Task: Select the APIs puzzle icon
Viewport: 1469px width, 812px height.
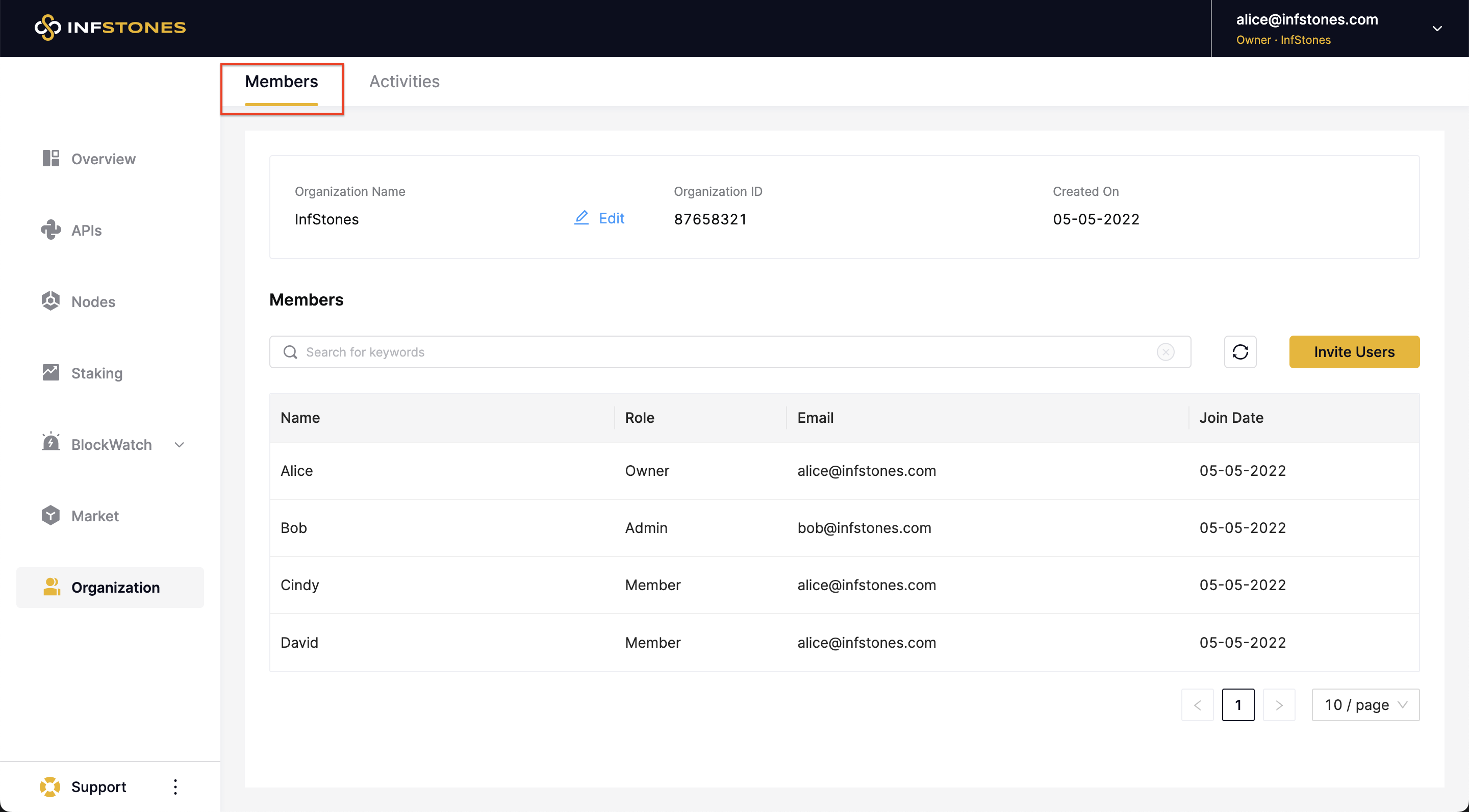Action: tap(51, 230)
